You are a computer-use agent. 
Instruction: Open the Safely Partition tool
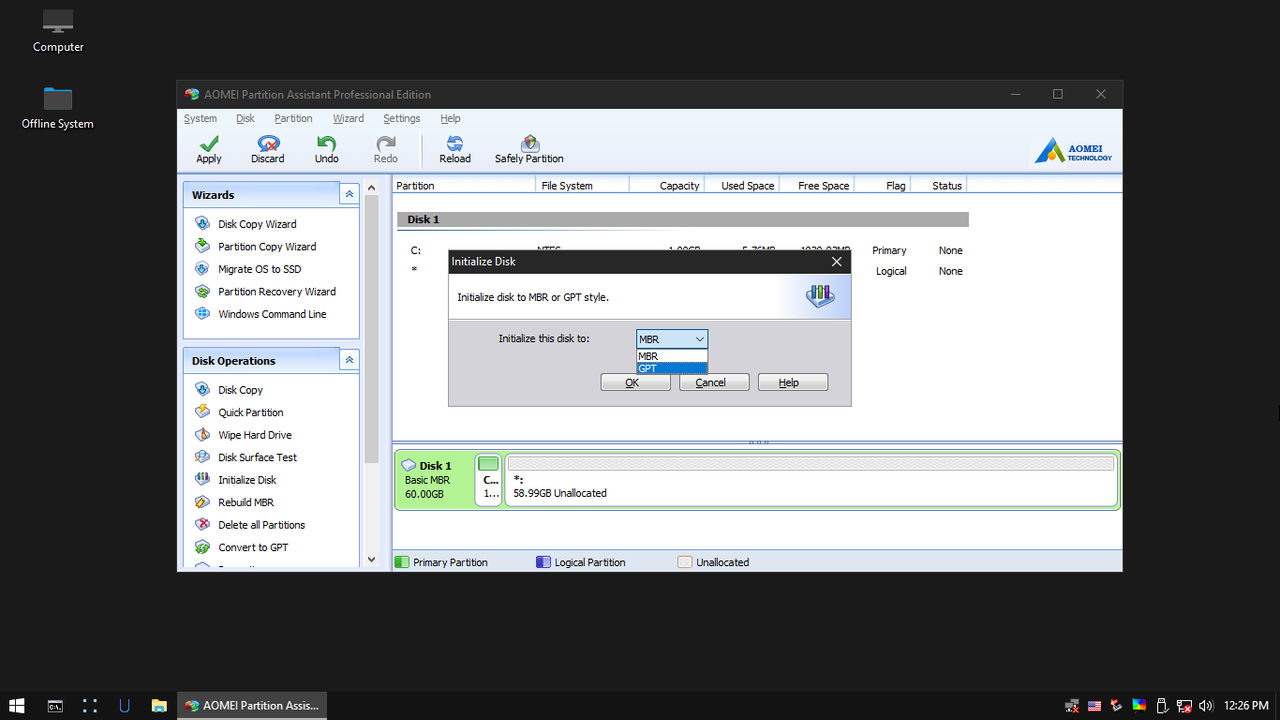click(529, 150)
